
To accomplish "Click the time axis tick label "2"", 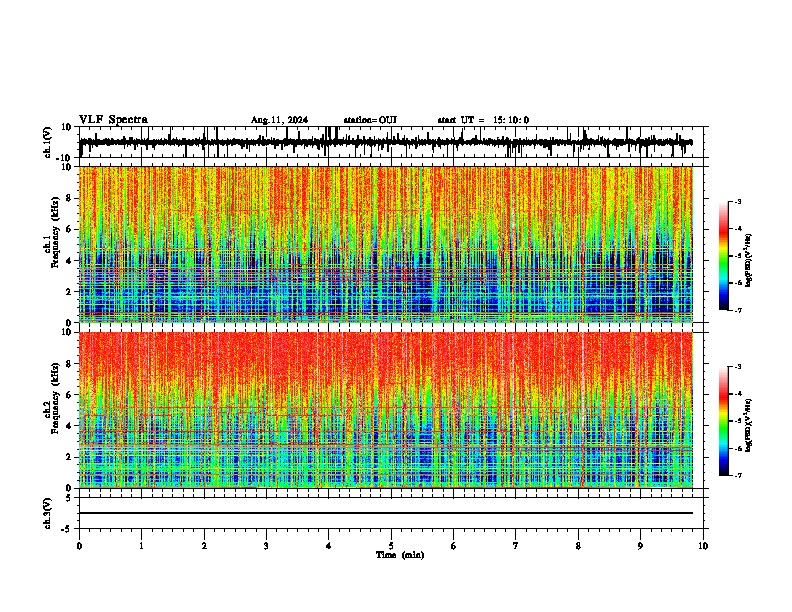I will (x=204, y=546).
